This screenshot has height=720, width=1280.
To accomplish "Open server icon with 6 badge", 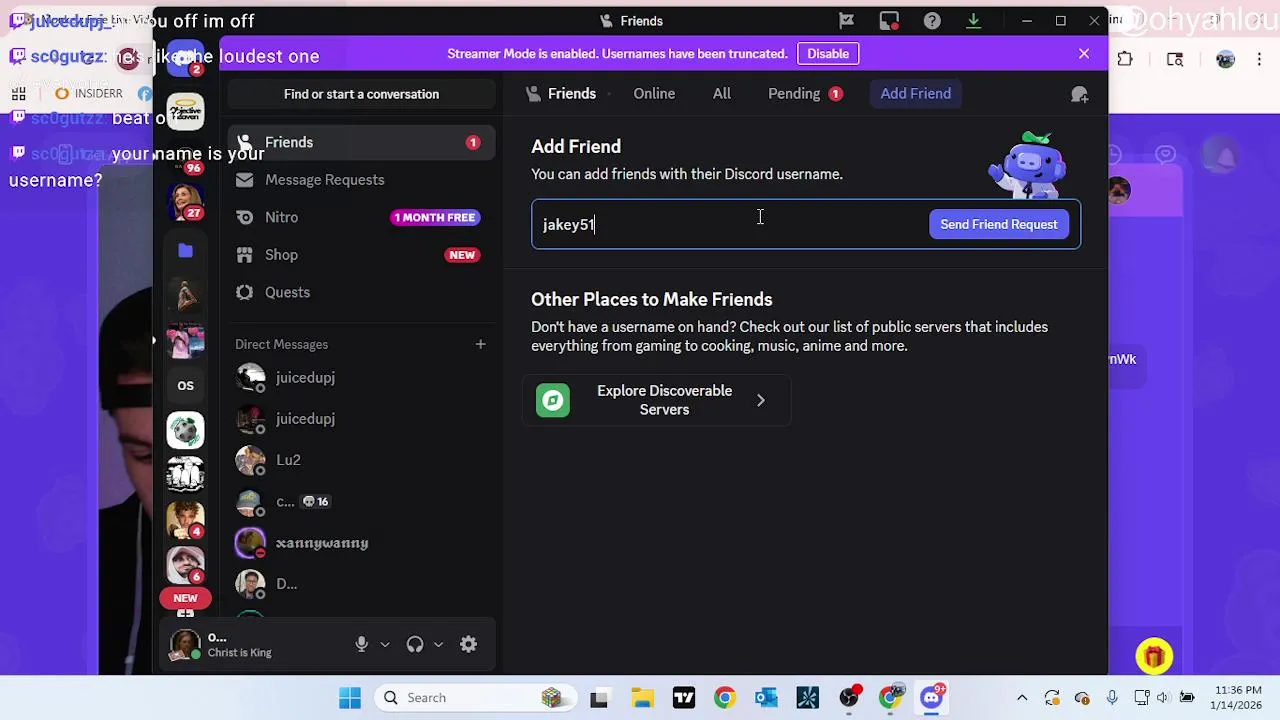I will (185, 565).
